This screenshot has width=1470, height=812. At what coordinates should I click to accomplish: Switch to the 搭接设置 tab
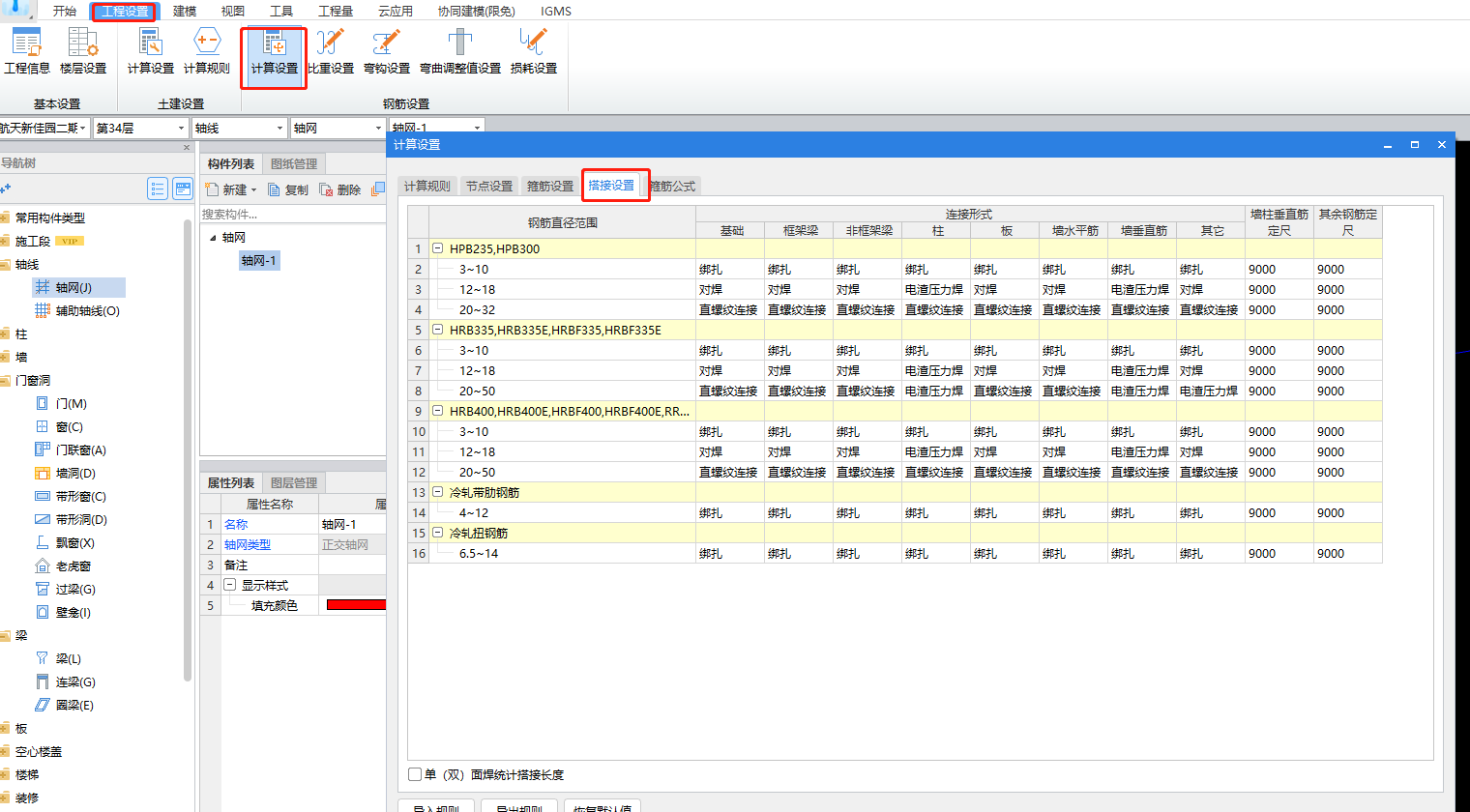(611, 185)
